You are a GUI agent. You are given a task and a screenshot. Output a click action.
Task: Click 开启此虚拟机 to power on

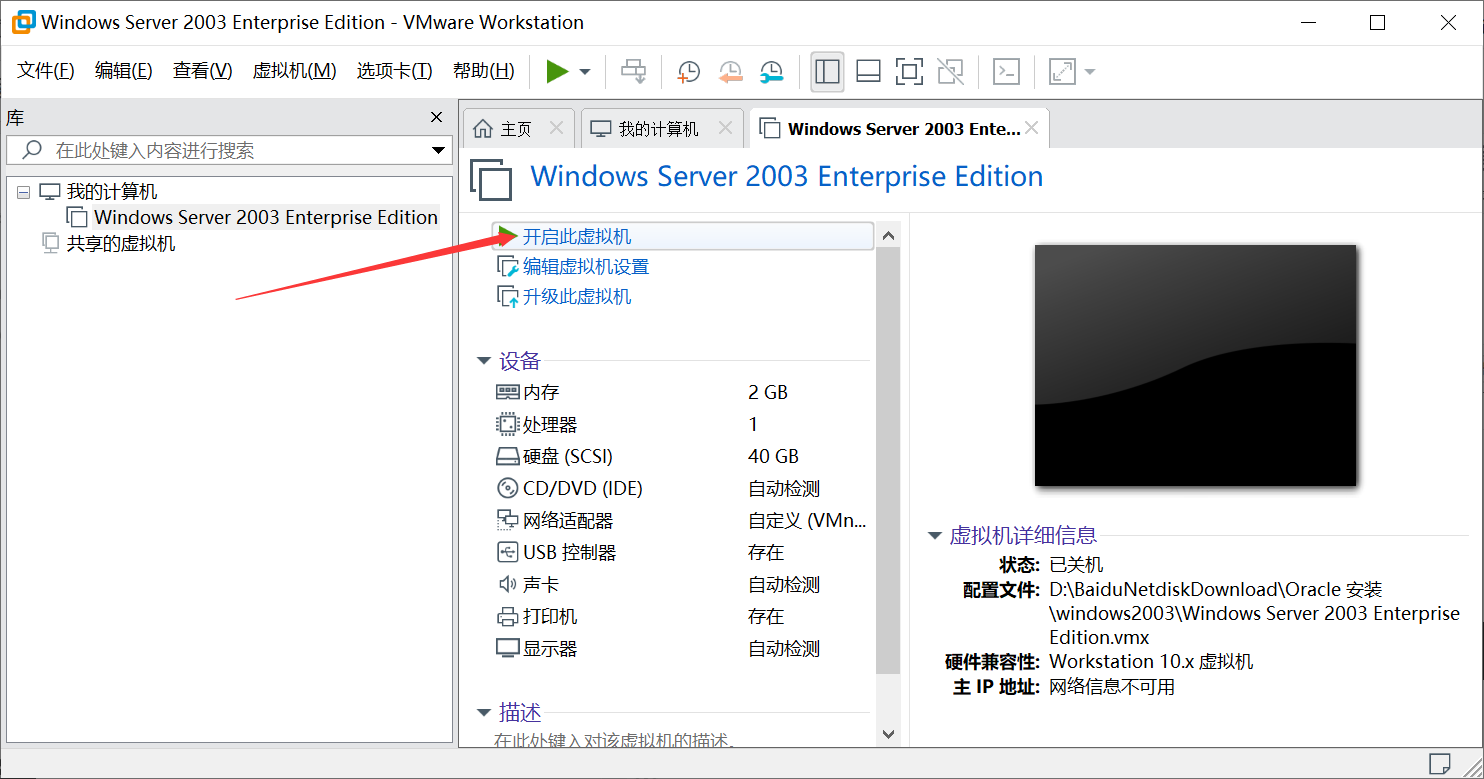(577, 237)
